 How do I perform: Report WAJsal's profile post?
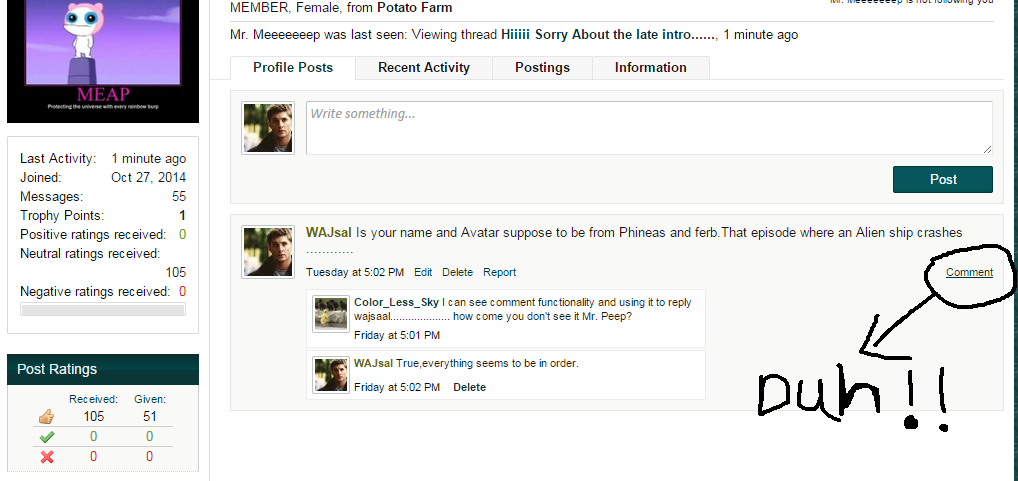click(x=499, y=272)
